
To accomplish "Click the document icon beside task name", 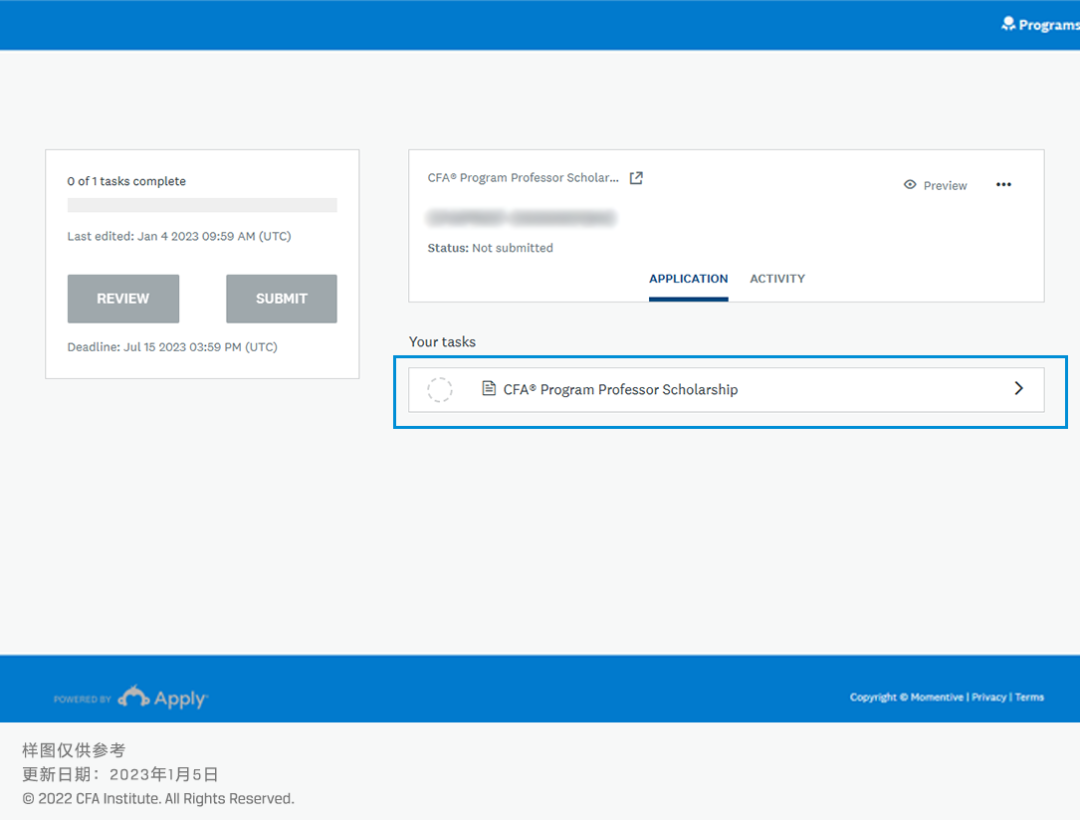I will pos(488,388).
